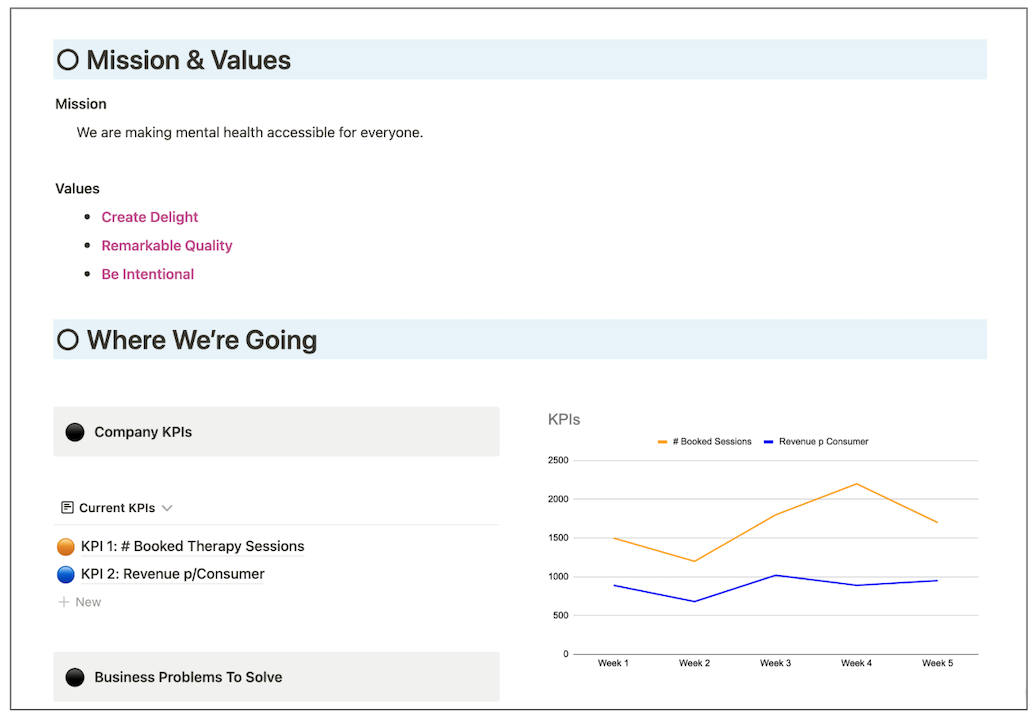
Task: Click the Business Problems To Solve callout
Action: (276, 676)
